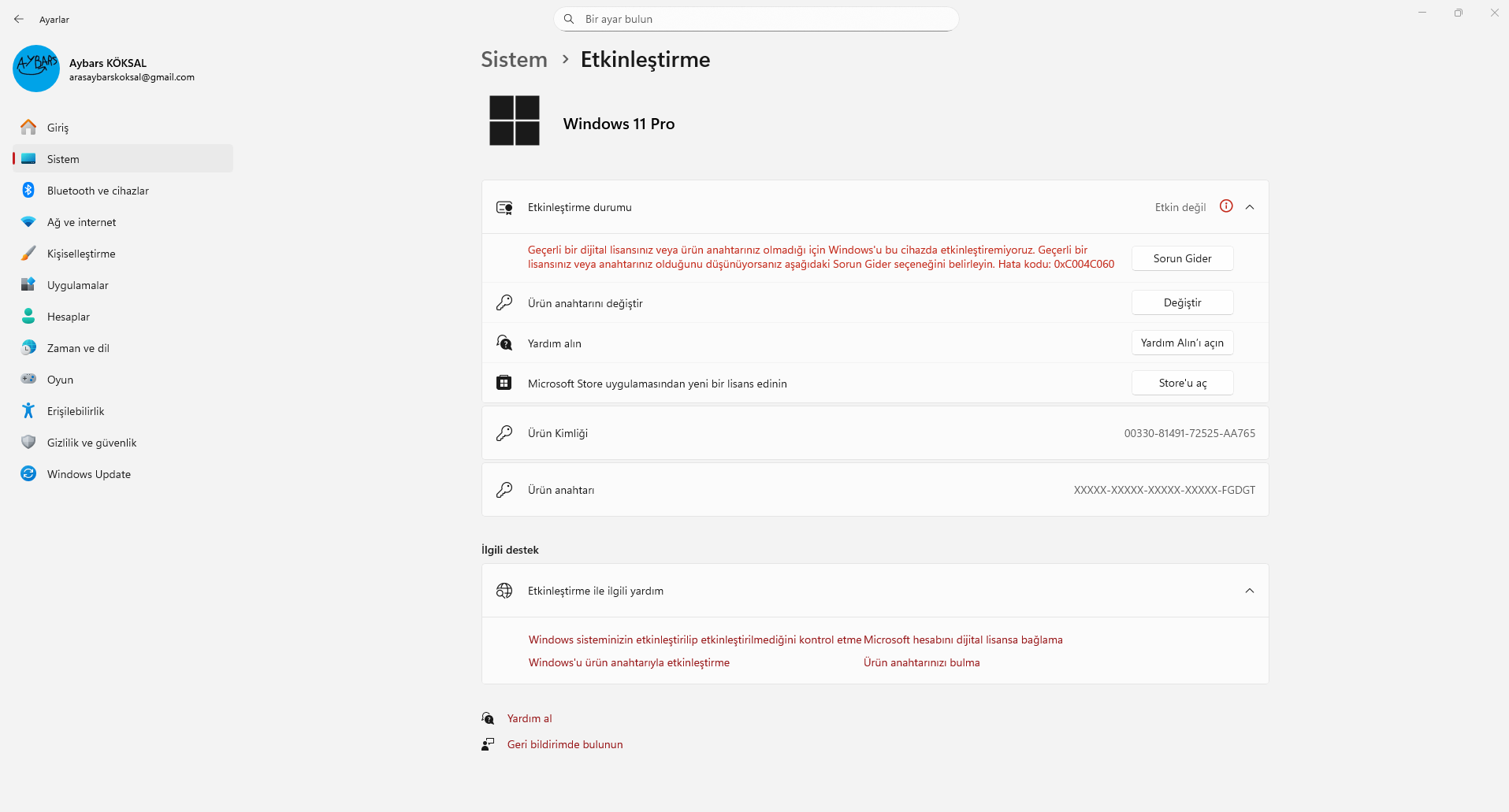Click the Bluetooth icon in the sidebar
This screenshot has height=812, width=1509.
coord(28,190)
